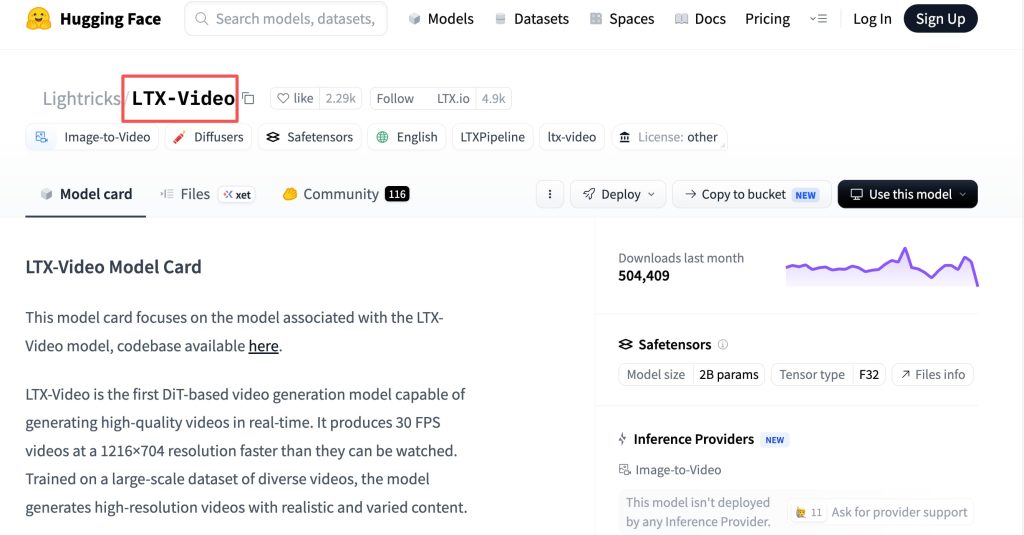Viewport: 1024px width, 535px height.
Task: Go to the Pricing page
Action: 767,19
